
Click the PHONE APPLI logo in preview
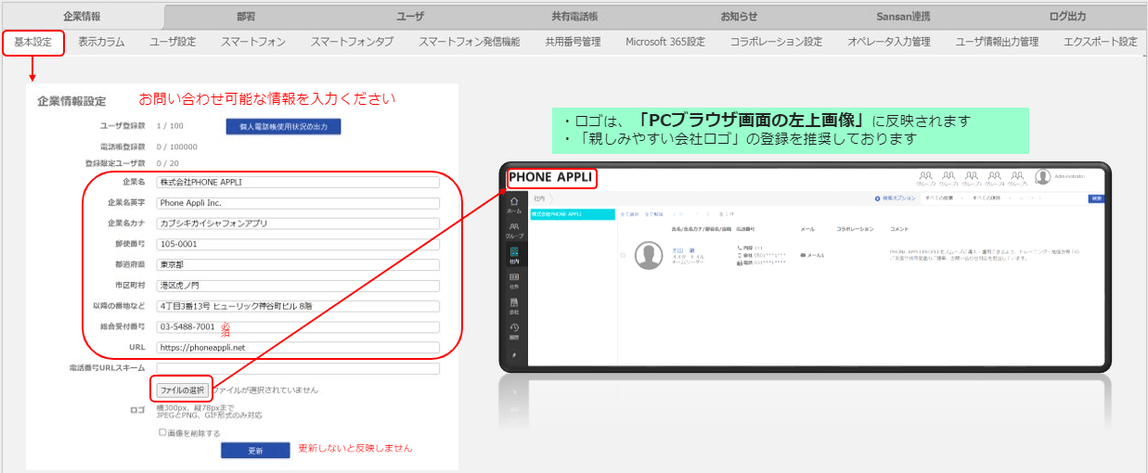(x=550, y=178)
